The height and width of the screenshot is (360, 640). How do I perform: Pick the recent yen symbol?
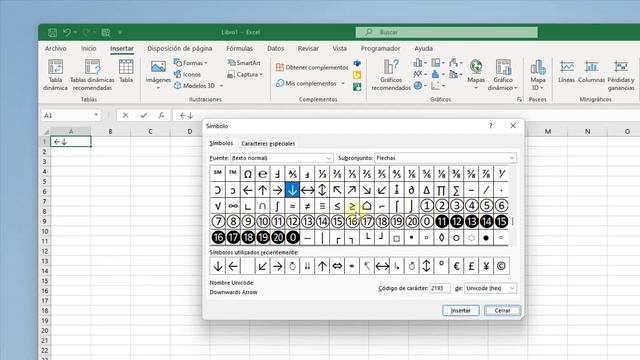tap(486, 266)
